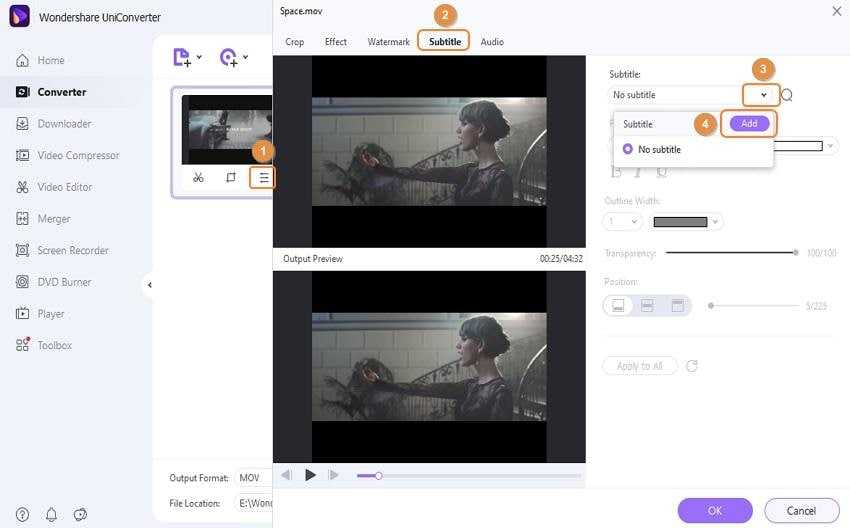Expand the Subtitle dropdown arrow
This screenshot has width=850, height=528.
[x=763, y=95]
